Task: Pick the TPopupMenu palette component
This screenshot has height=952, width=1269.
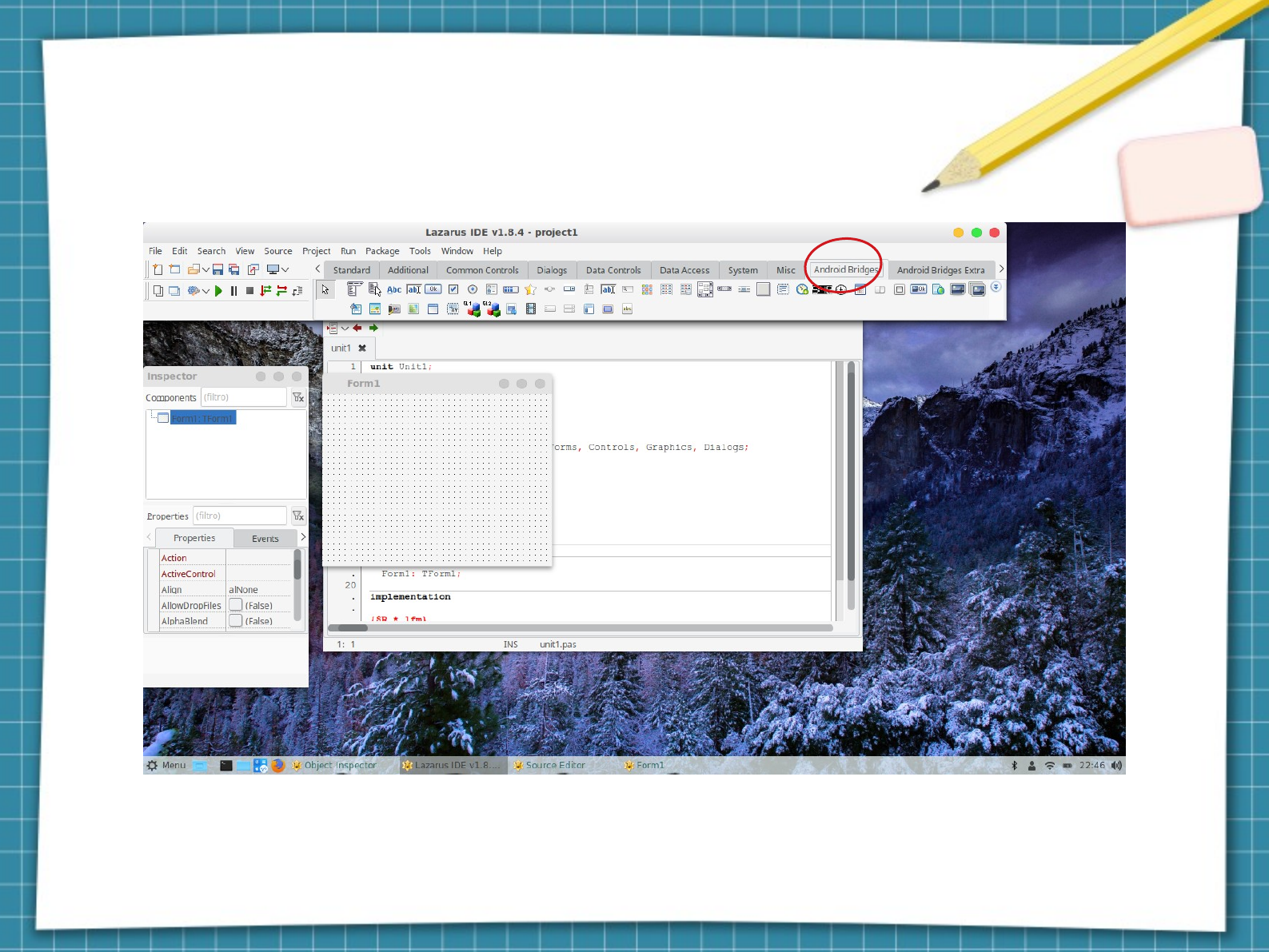Action: pos(375,289)
